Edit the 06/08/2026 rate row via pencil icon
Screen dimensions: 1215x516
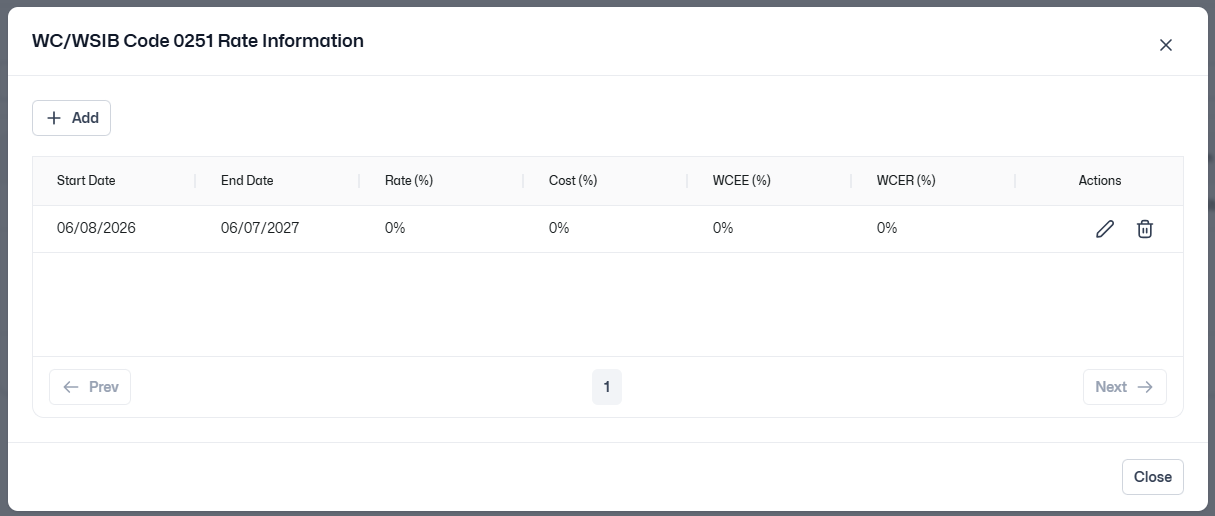click(1105, 229)
